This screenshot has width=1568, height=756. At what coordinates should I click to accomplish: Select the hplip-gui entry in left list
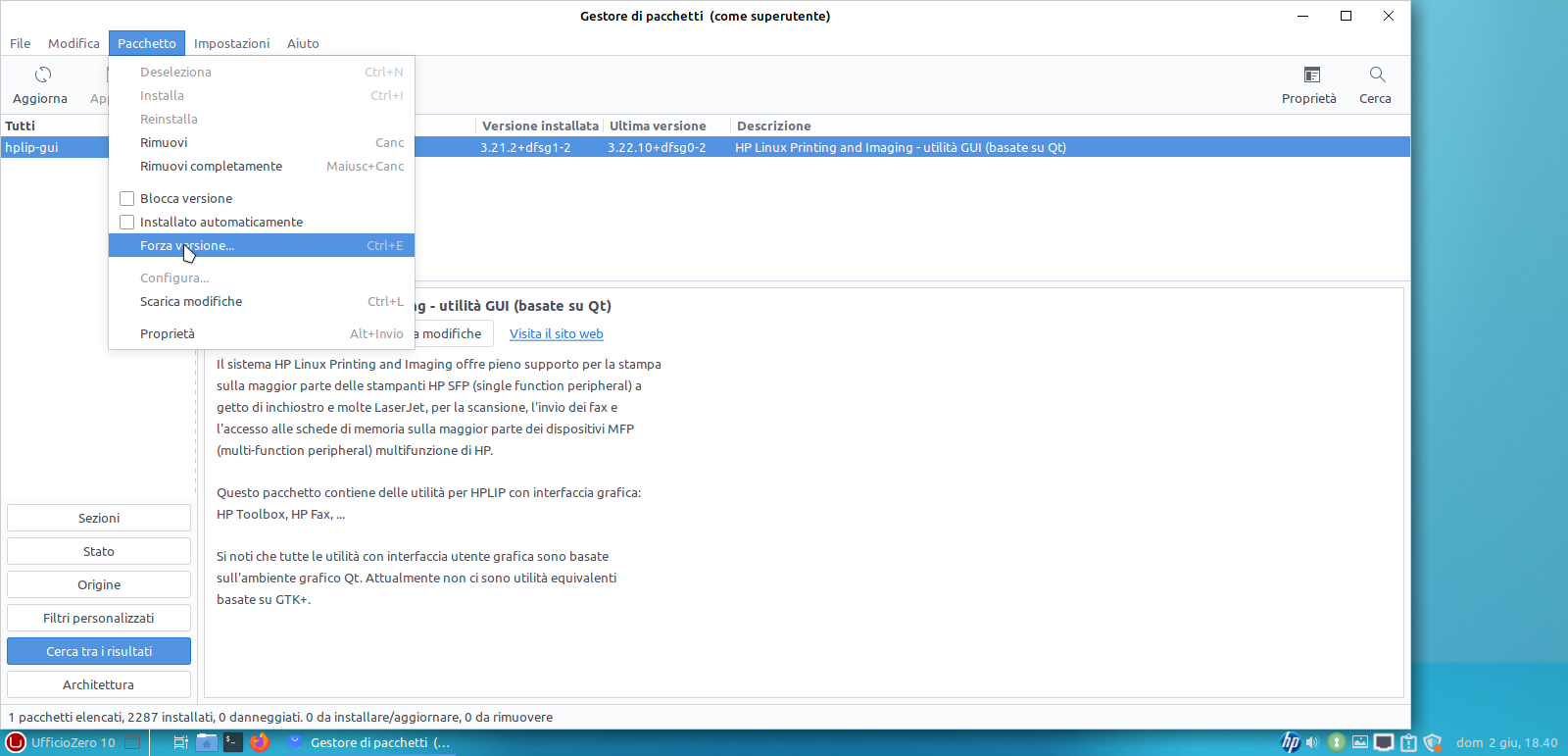point(55,147)
